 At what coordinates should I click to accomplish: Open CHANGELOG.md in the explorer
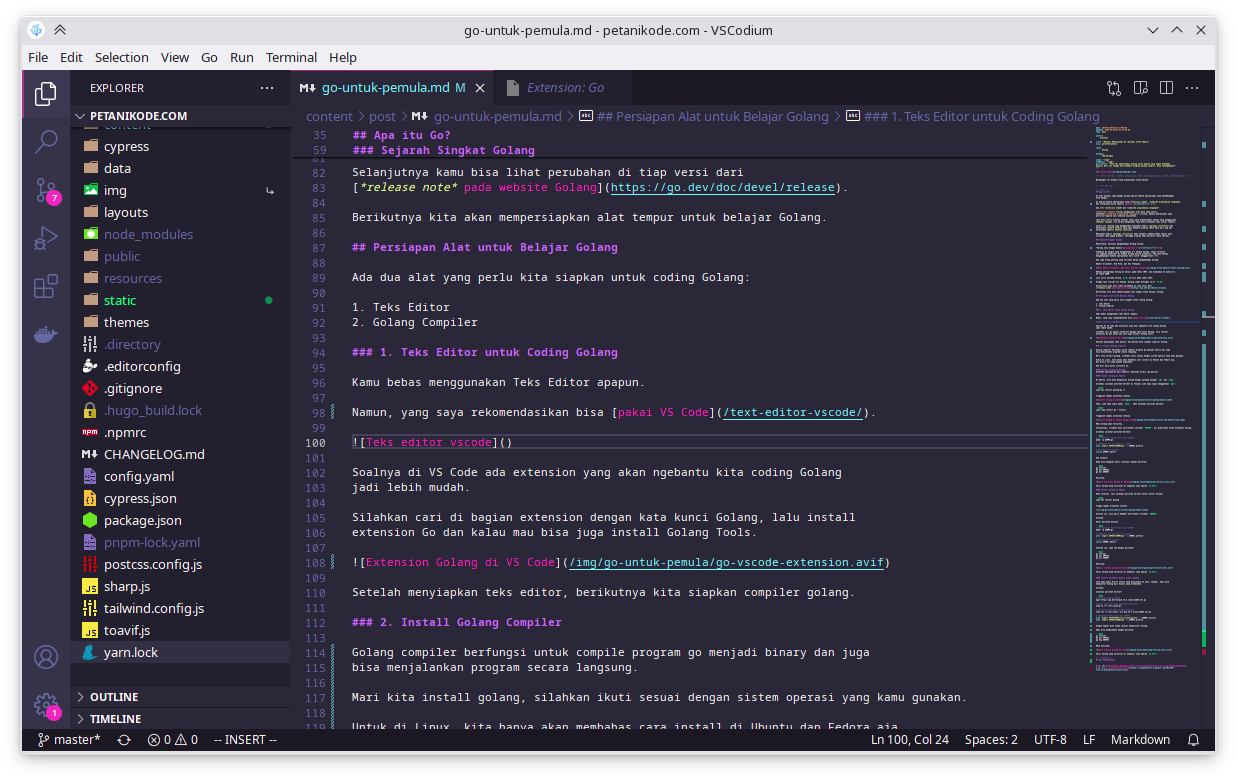pyautogui.click(x=180, y=454)
